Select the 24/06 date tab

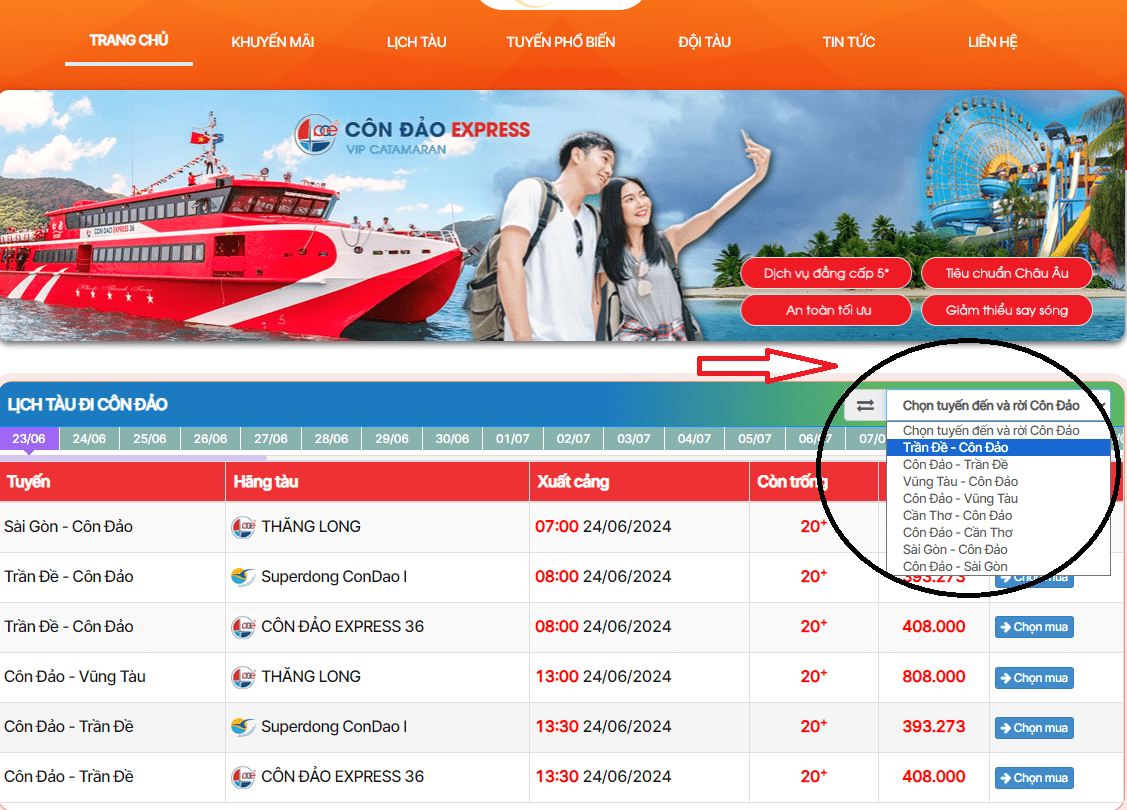pos(89,438)
